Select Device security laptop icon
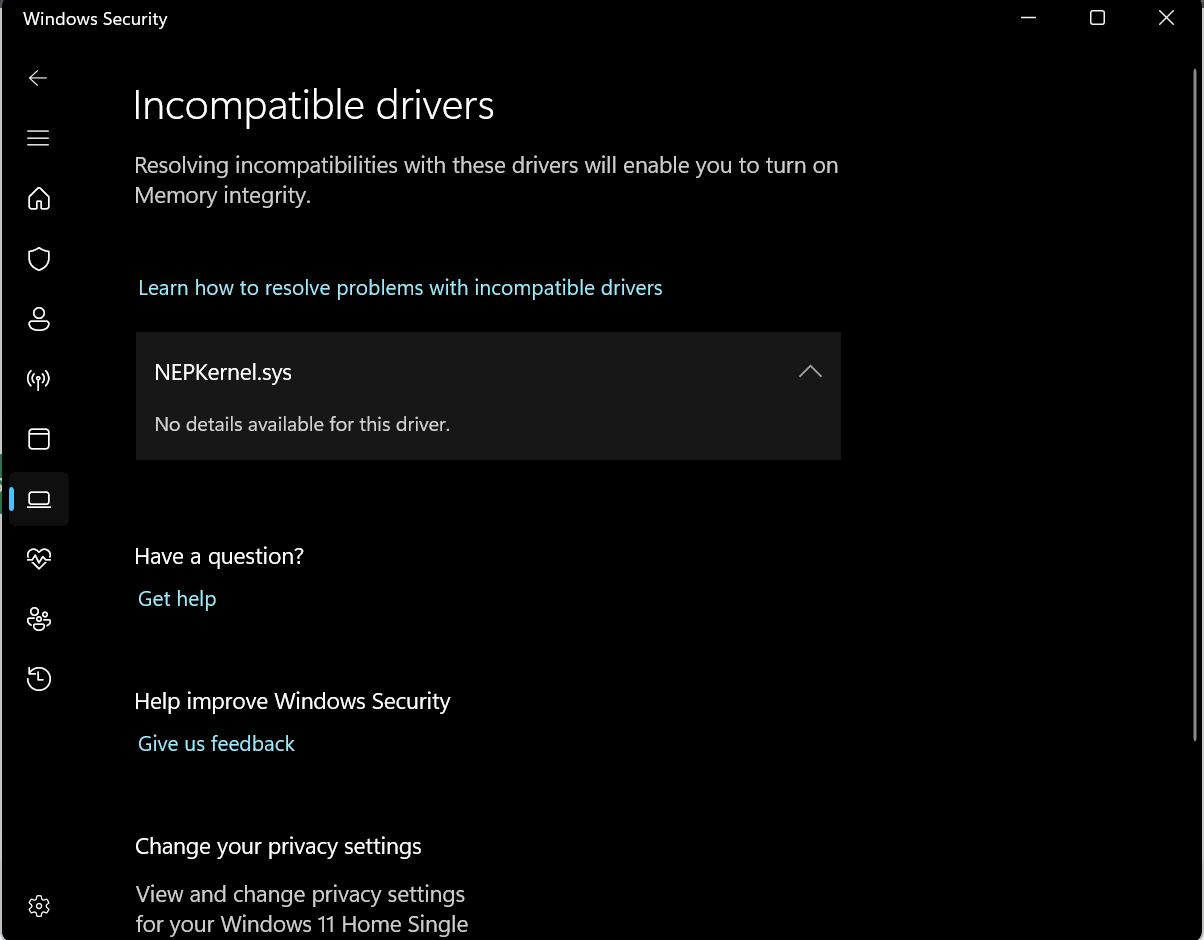1204x940 pixels. [39, 499]
